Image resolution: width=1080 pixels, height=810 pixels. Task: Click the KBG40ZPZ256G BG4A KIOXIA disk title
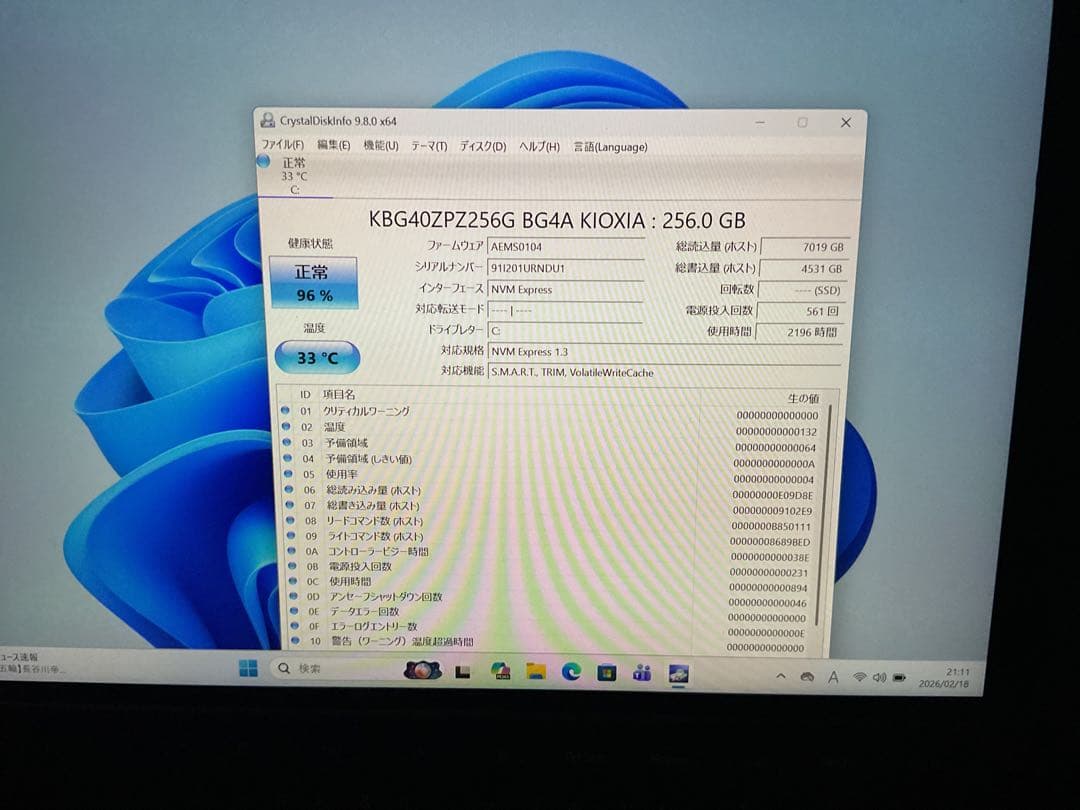coord(557,220)
